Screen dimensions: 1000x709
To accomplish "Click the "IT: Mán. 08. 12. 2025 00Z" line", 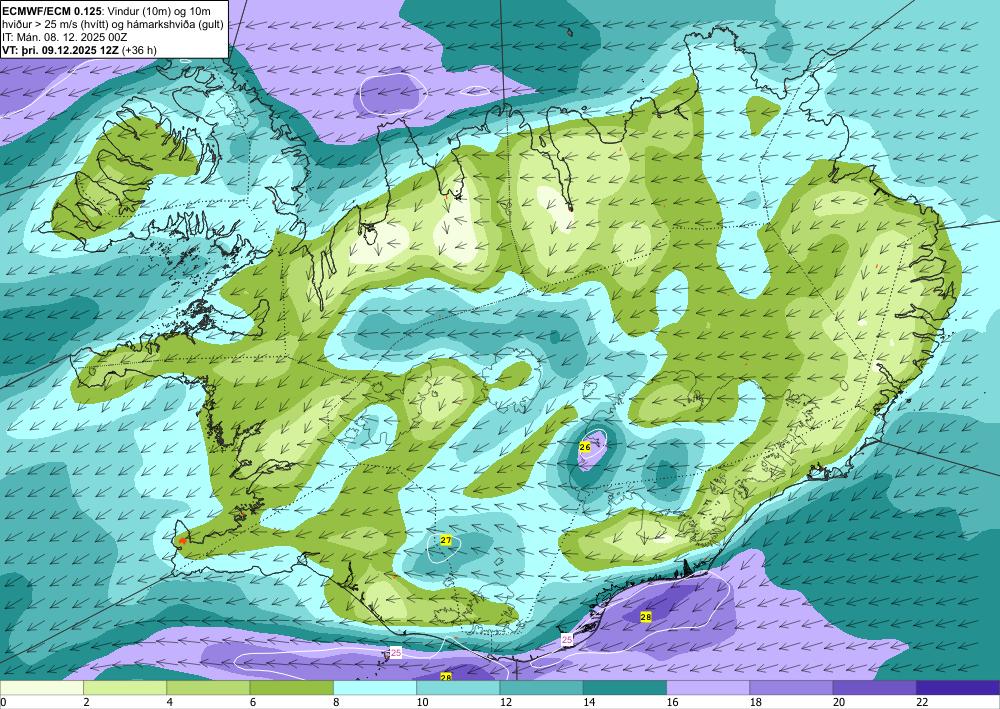I will tap(64, 37).
